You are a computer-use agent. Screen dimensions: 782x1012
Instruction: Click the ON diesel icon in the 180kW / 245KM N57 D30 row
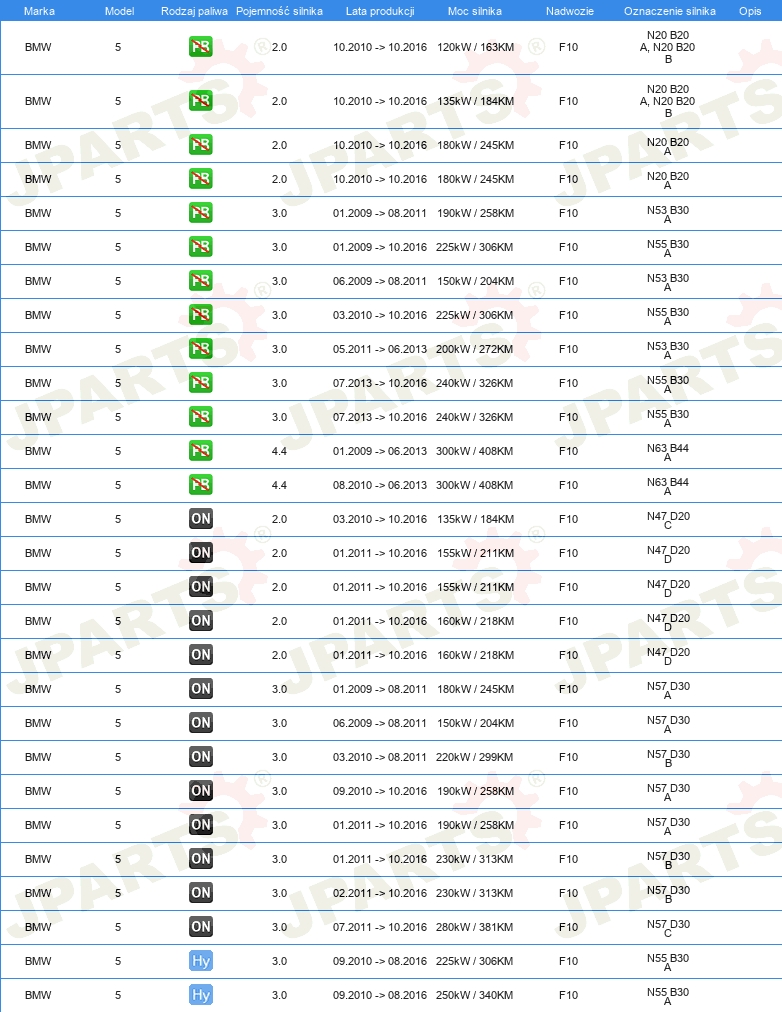click(x=201, y=689)
